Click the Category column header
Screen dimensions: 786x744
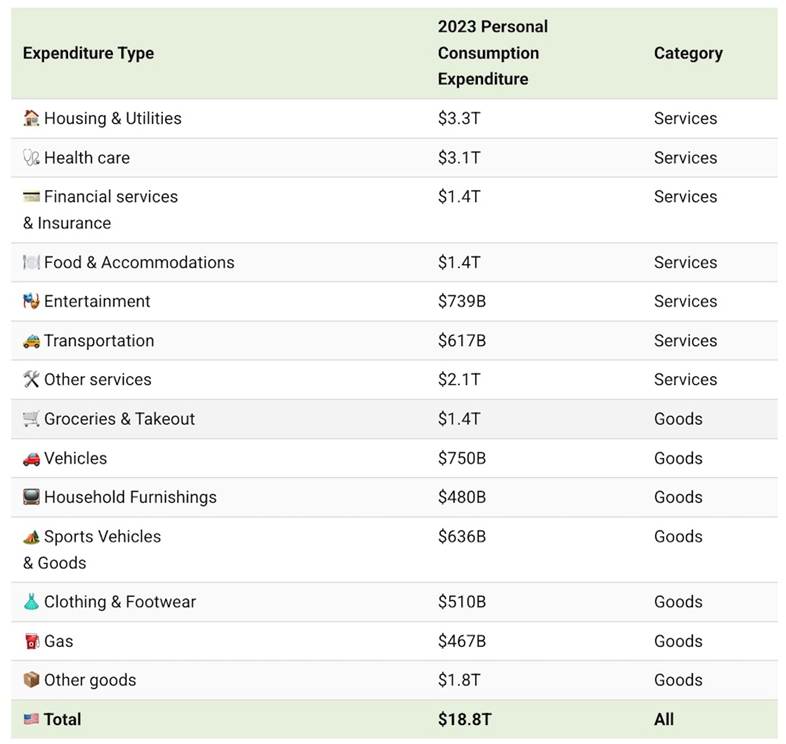(687, 53)
